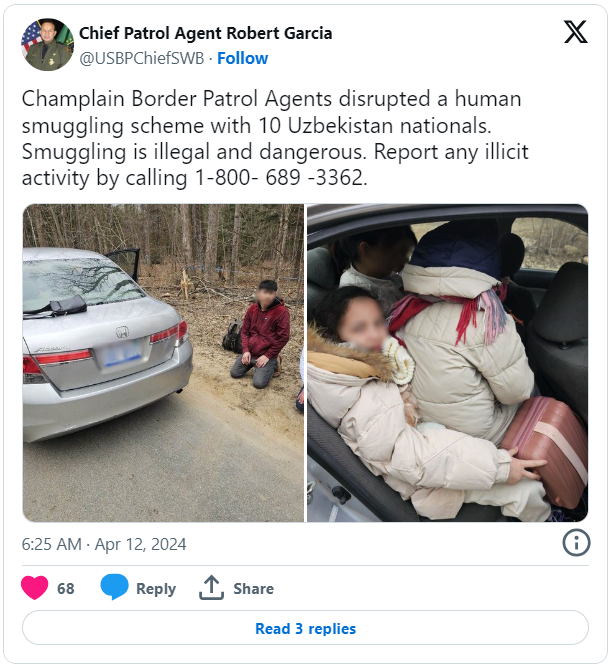Click the Read 3 replies button
The height and width of the screenshot is (667, 613).
click(x=305, y=628)
